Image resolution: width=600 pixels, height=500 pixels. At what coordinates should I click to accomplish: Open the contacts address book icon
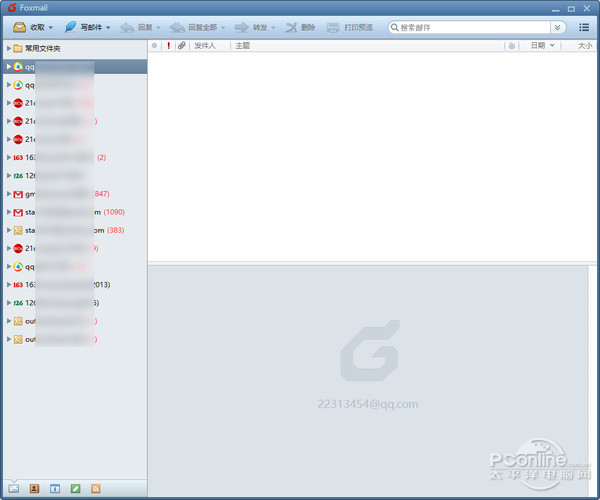34,489
